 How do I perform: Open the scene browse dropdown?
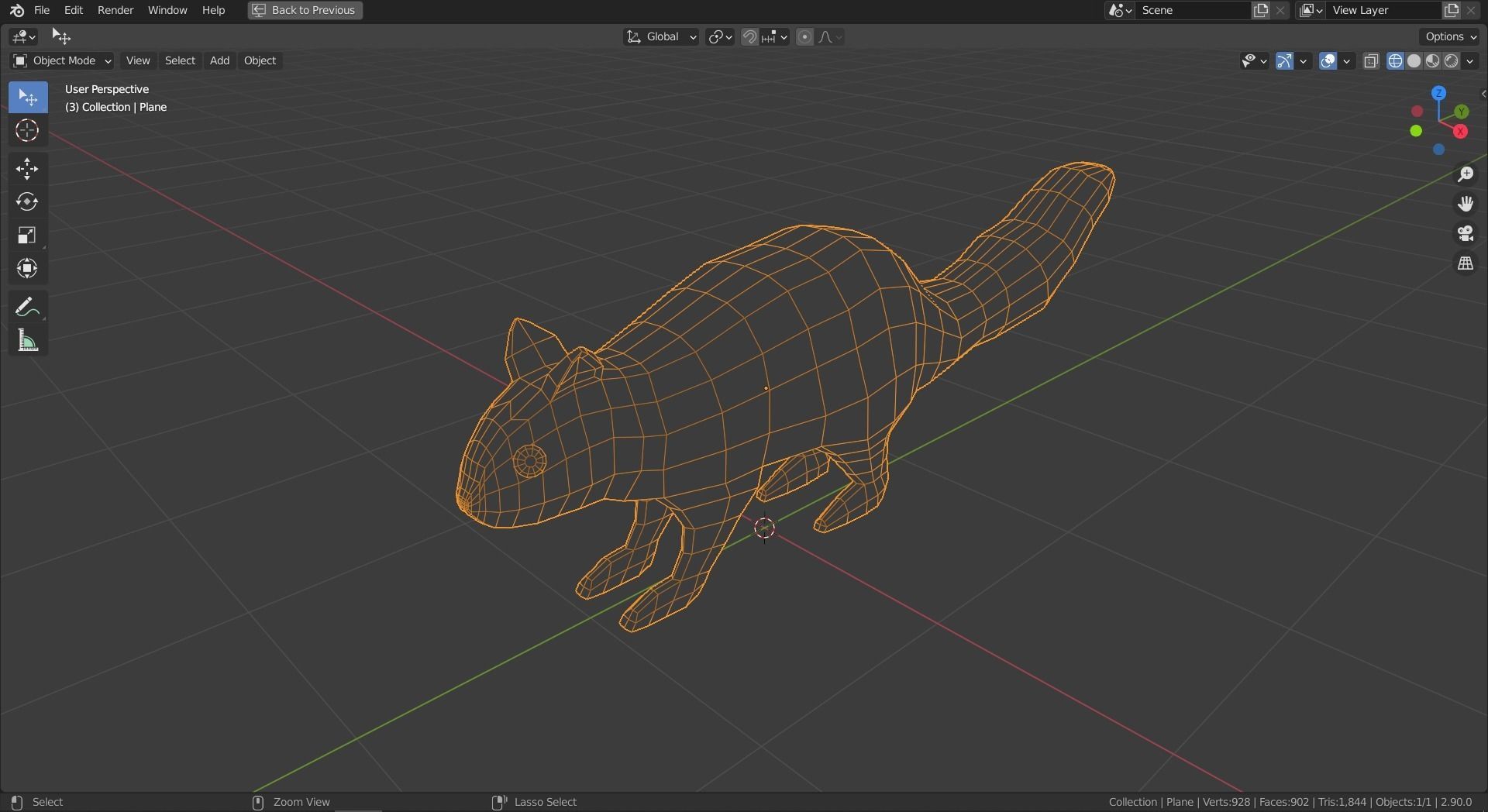(1121, 10)
